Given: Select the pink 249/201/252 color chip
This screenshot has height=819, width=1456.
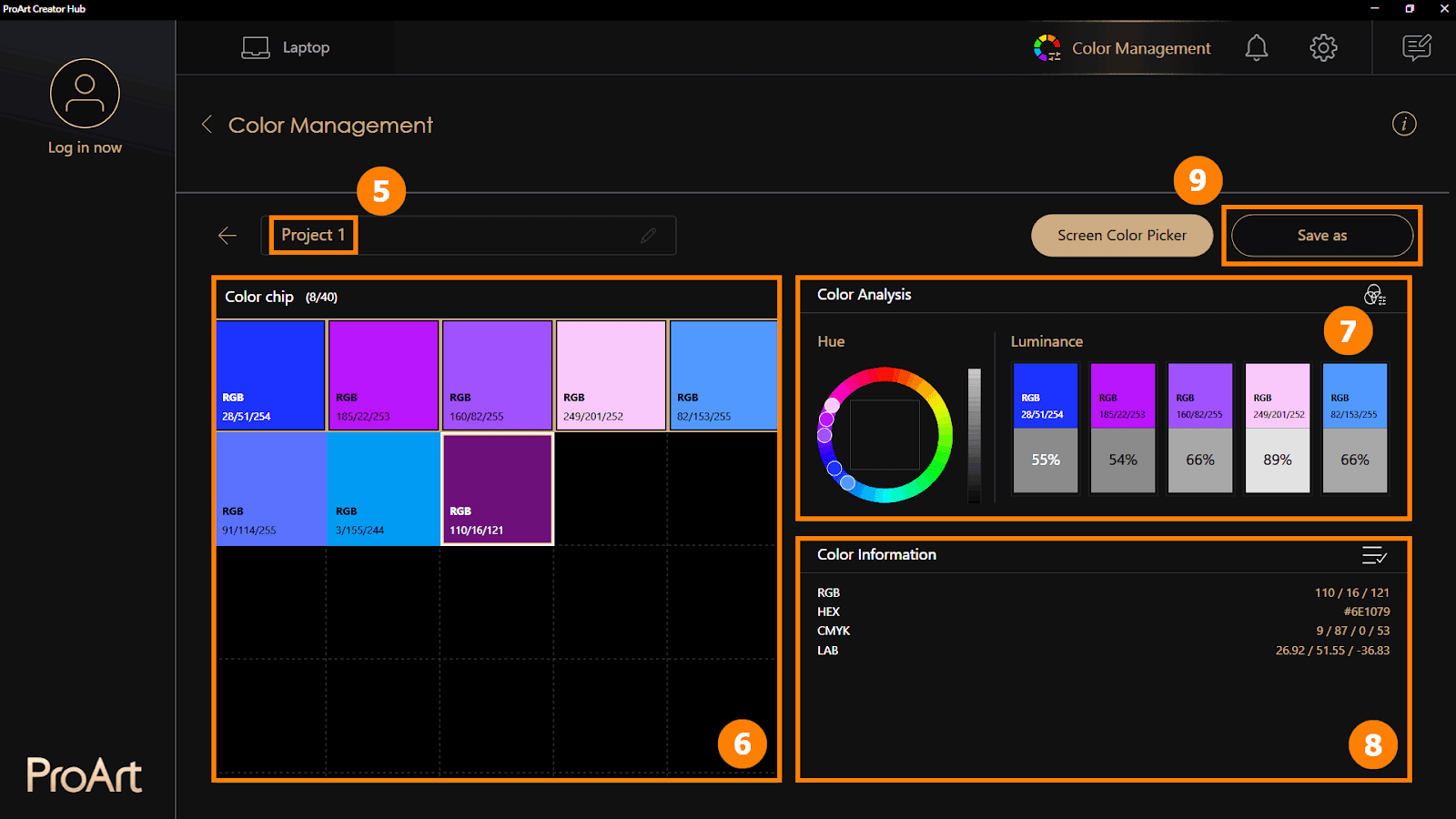Looking at the screenshot, I should (x=612, y=375).
